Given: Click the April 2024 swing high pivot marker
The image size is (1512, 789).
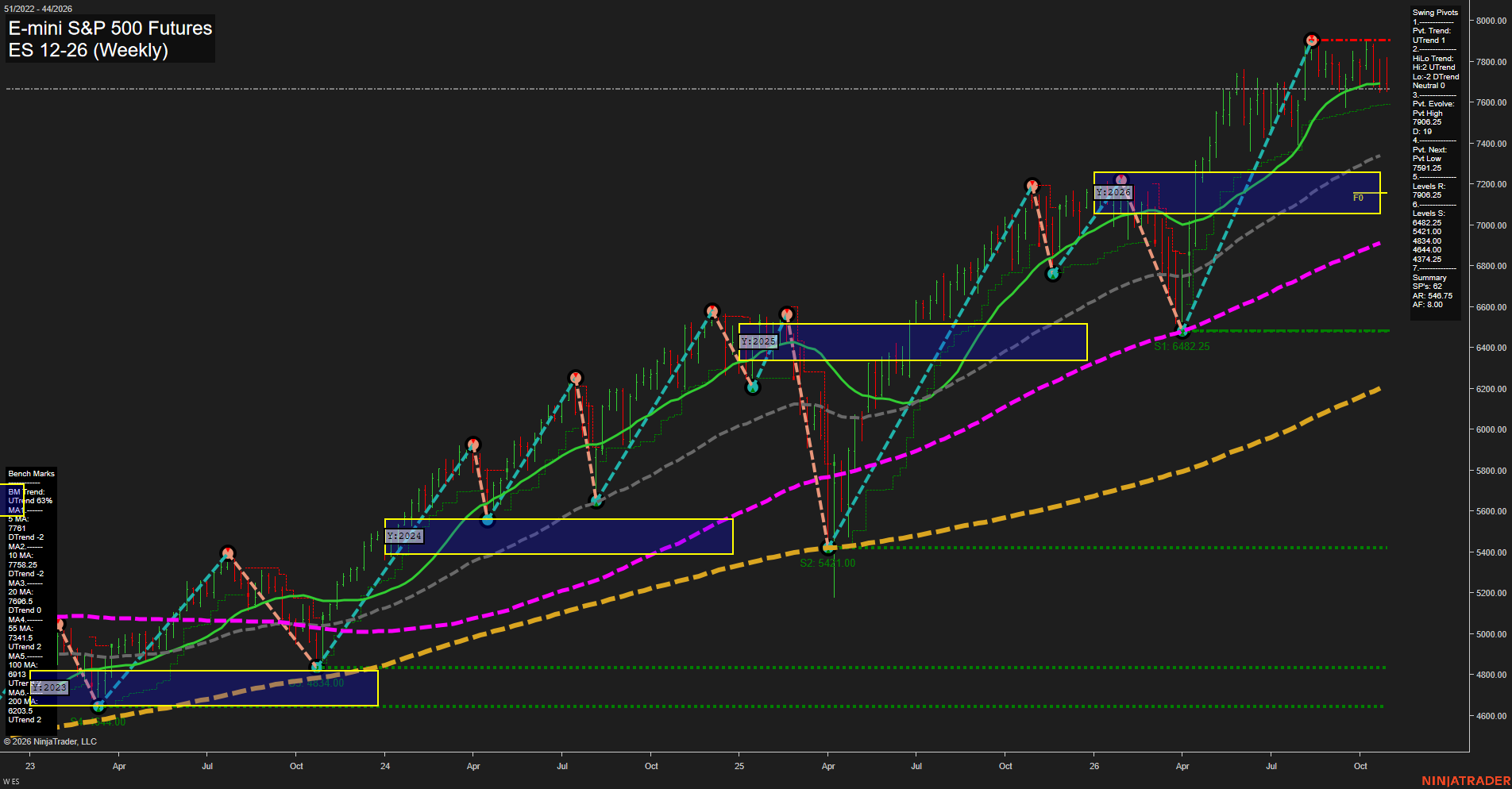Looking at the screenshot, I should 473,445.
